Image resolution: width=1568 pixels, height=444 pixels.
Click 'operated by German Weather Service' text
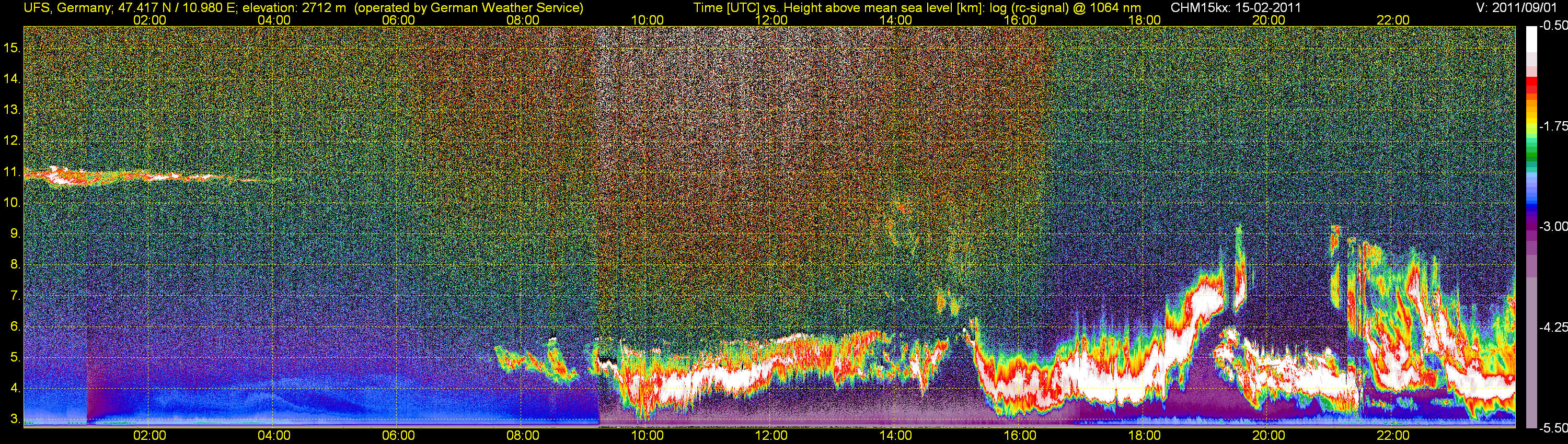(469, 8)
